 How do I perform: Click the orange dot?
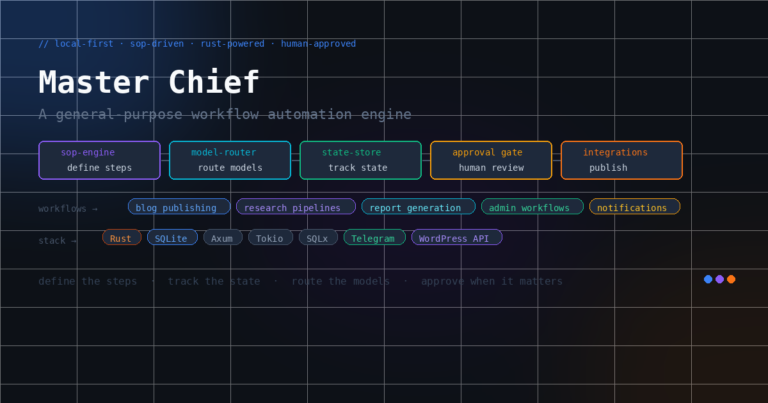[x=731, y=279]
